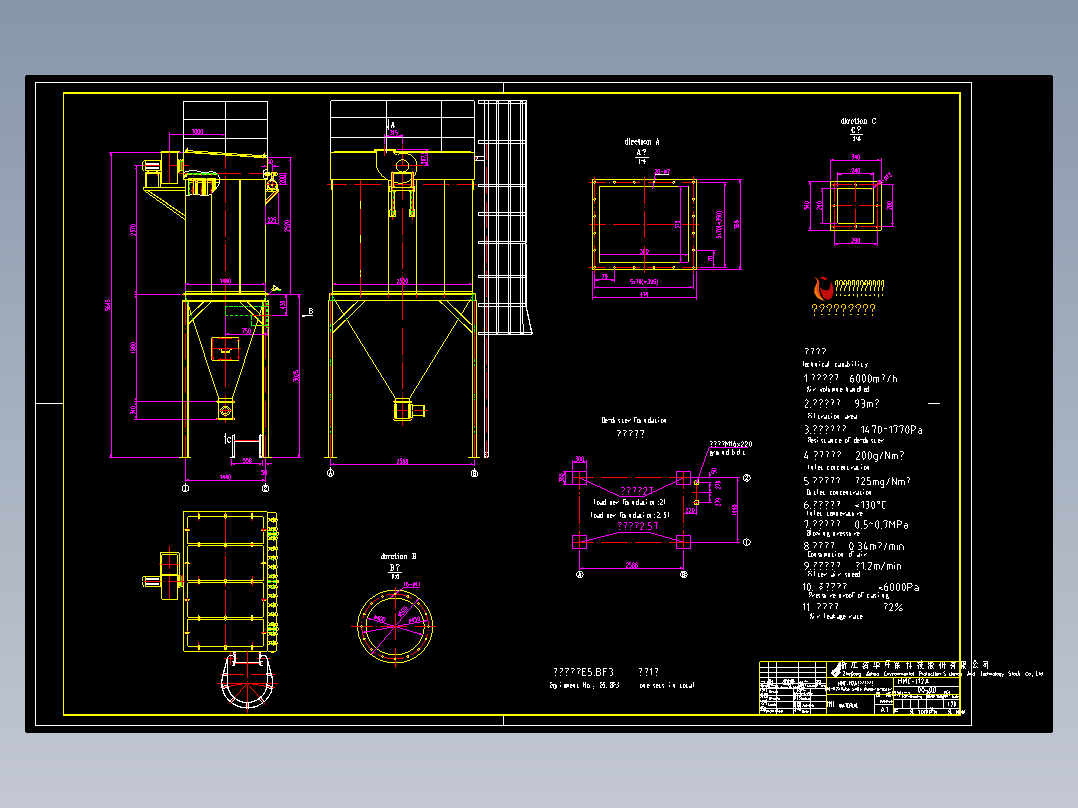1078x808 pixels.
Task: Select the magenta "????2.5T" load label
Action: (637, 526)
